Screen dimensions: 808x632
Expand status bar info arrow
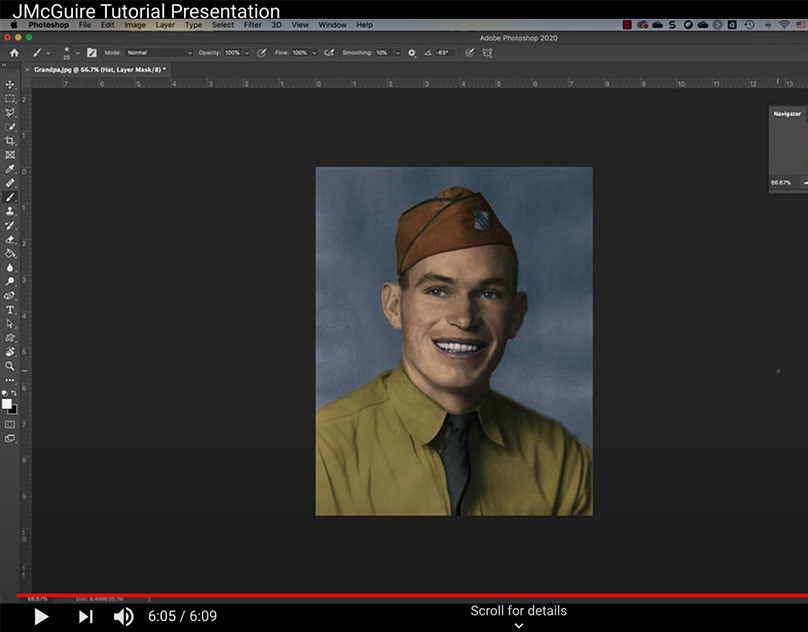click(149, 599)
